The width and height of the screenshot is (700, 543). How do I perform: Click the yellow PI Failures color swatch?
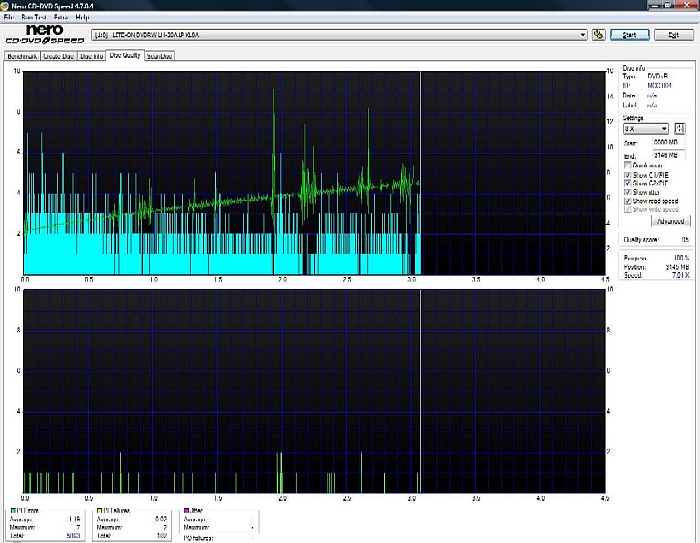pos(100,511)
